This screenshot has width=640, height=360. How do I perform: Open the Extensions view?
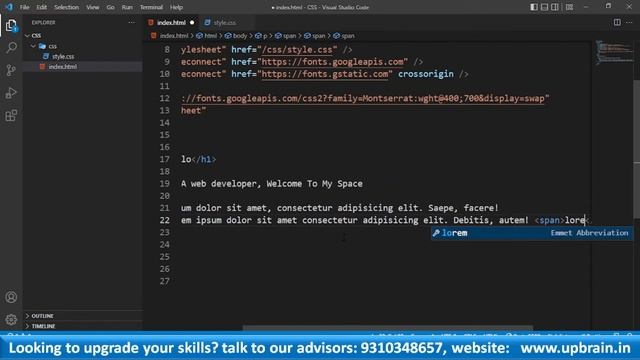coord(11,116)
